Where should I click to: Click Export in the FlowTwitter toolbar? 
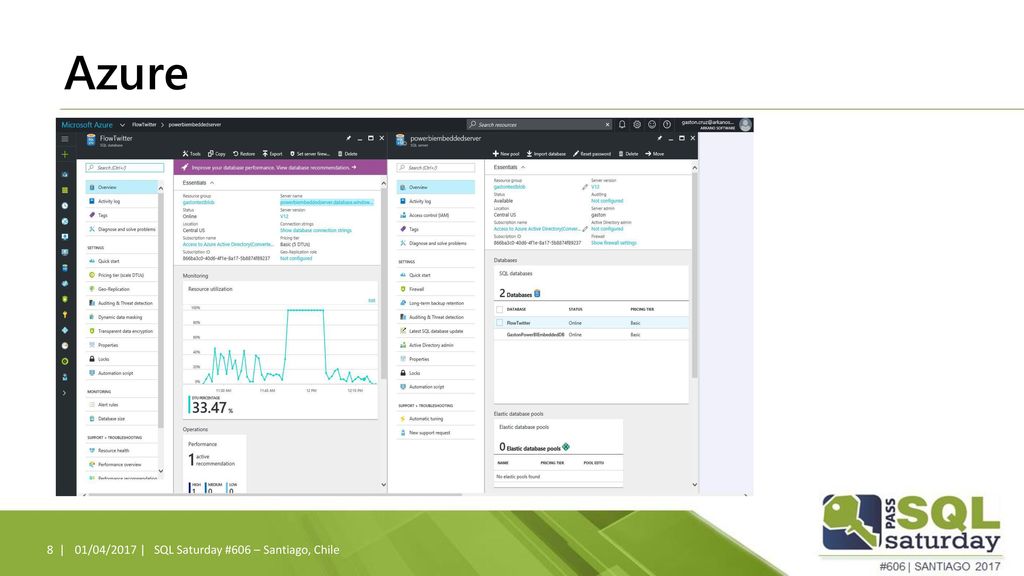273,154
